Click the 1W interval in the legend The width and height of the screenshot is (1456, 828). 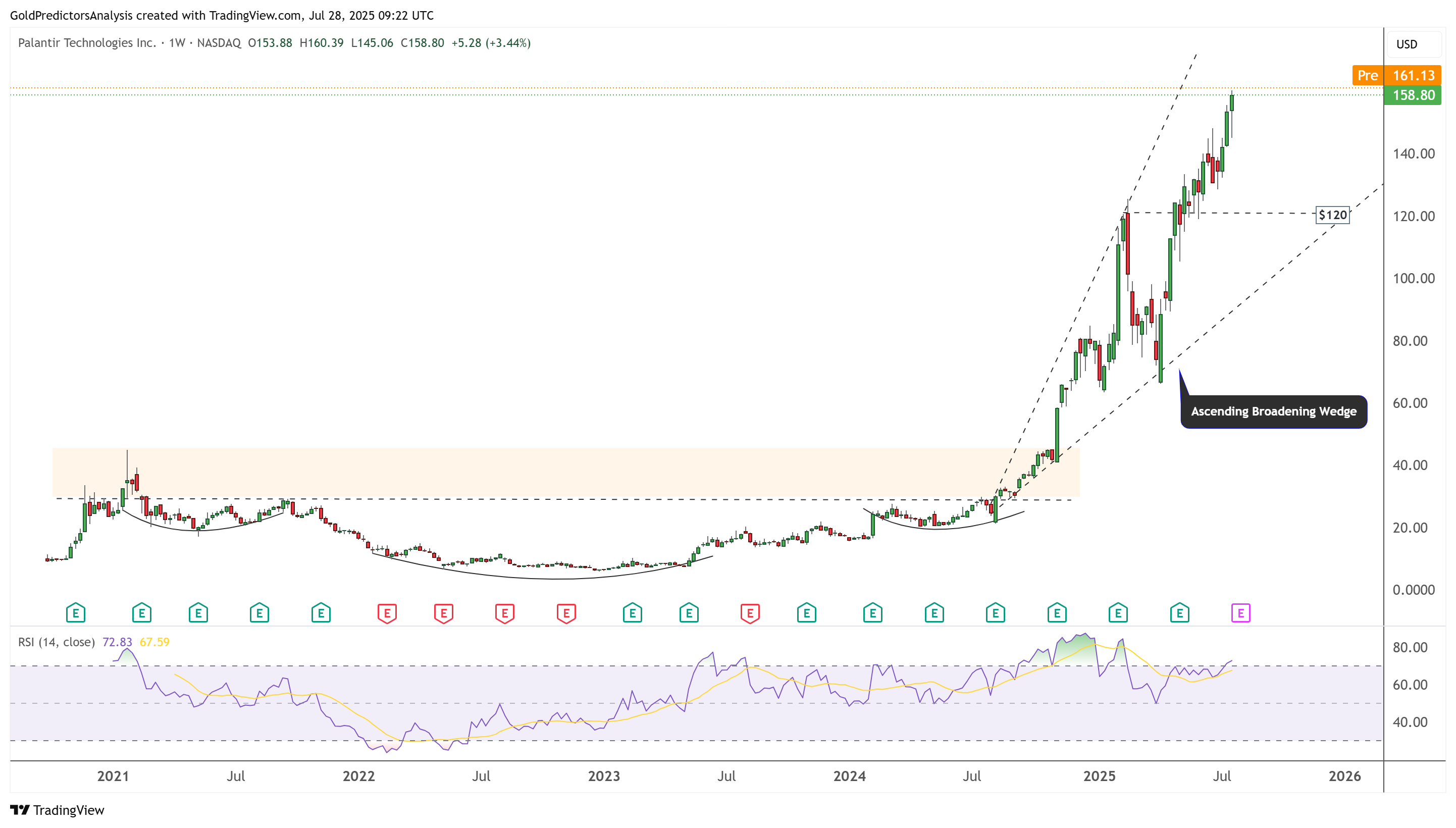click(x=177, y=42)
